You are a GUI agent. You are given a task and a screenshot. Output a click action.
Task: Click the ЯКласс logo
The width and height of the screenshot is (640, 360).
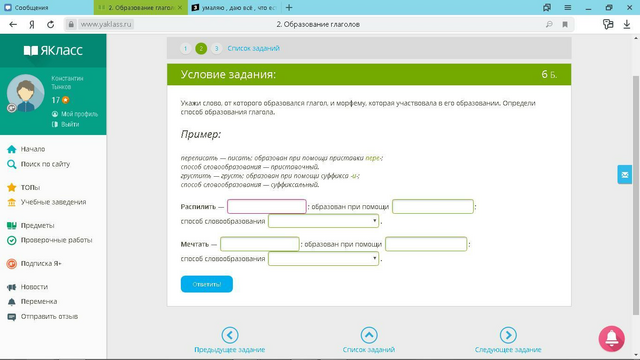click(53, 50)
